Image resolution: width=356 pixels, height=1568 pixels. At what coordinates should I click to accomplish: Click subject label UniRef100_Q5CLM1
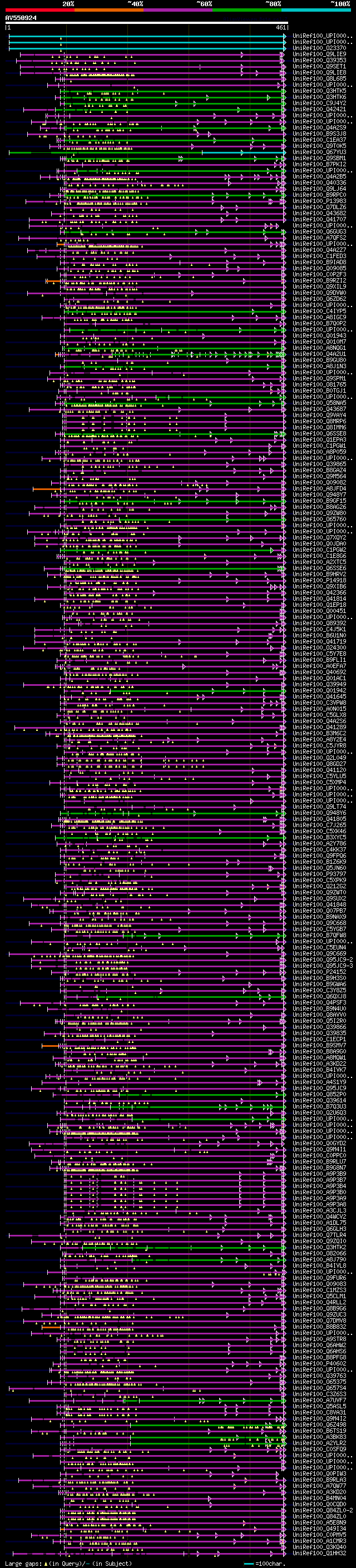click(319, 1297)
